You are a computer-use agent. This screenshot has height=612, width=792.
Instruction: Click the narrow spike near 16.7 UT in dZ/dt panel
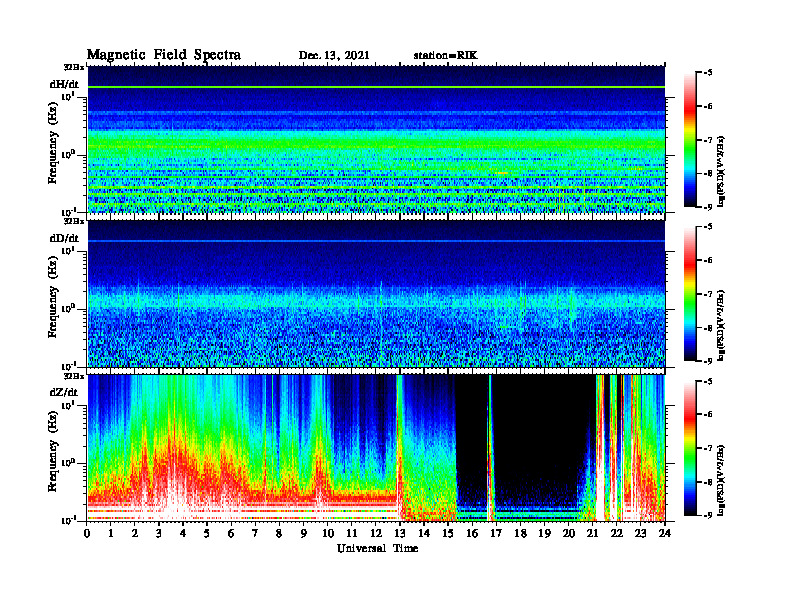coord(489,447)
